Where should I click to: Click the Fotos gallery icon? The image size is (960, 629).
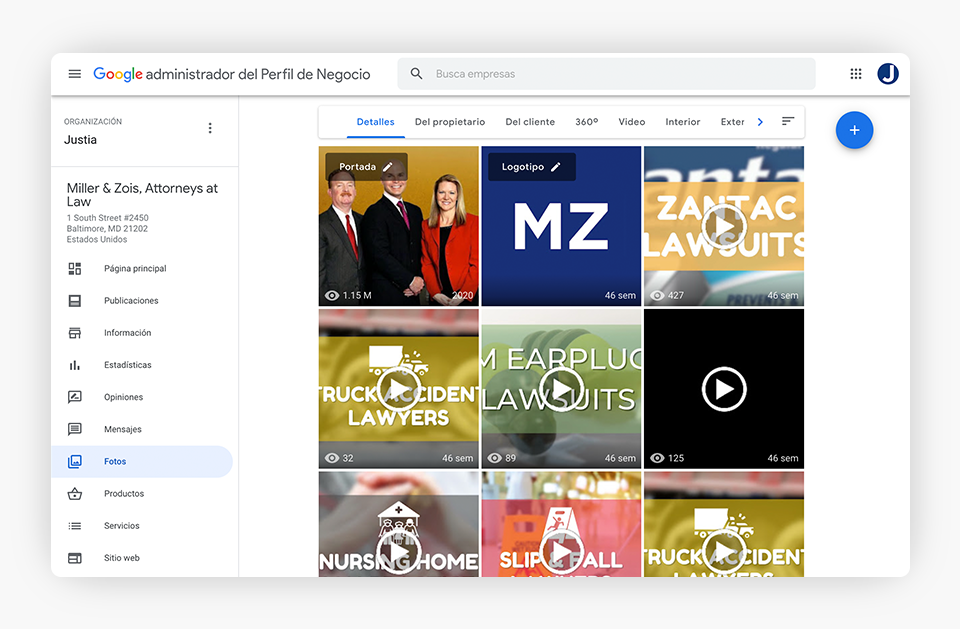click(x=75, y=462)
